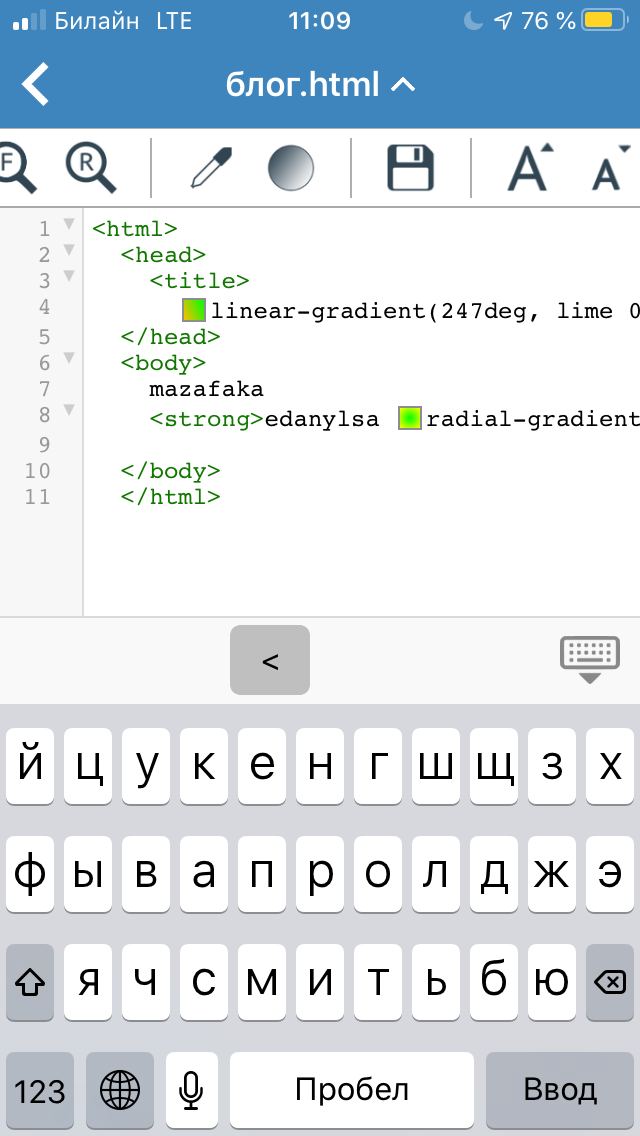640x1136 pixels.
Task: Tap the backspace delete key
Action: point(610,982)
